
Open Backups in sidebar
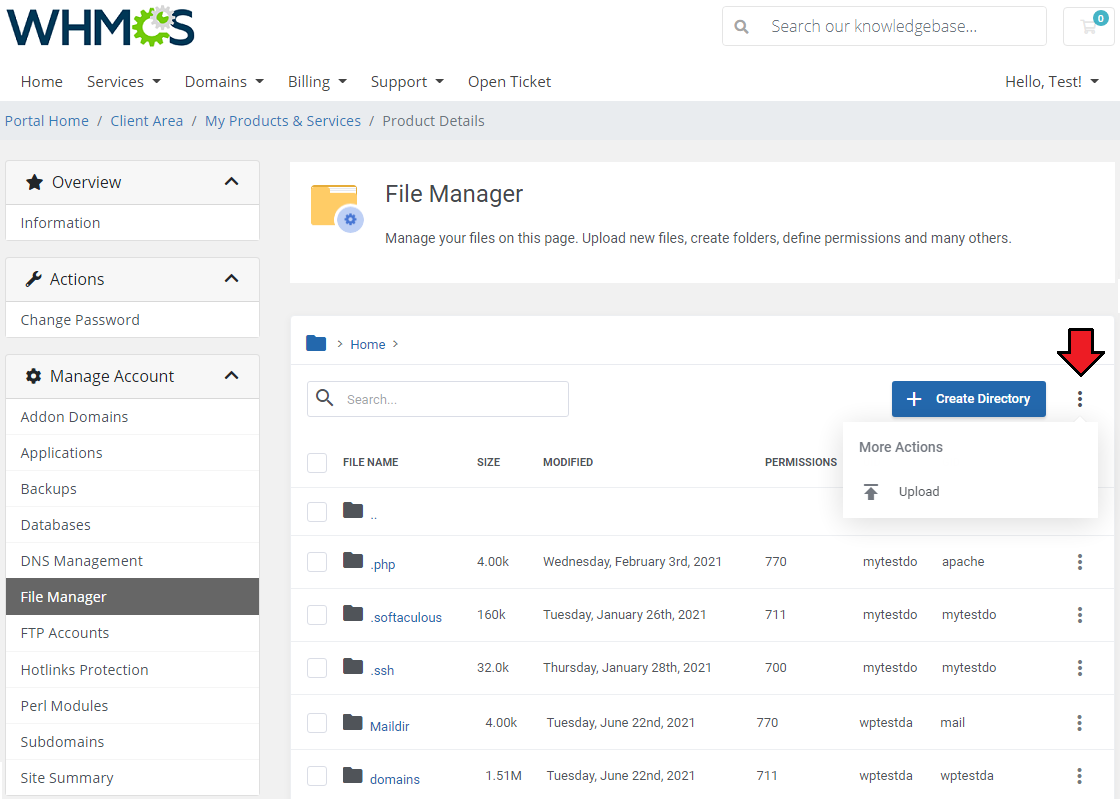point(132,489)
